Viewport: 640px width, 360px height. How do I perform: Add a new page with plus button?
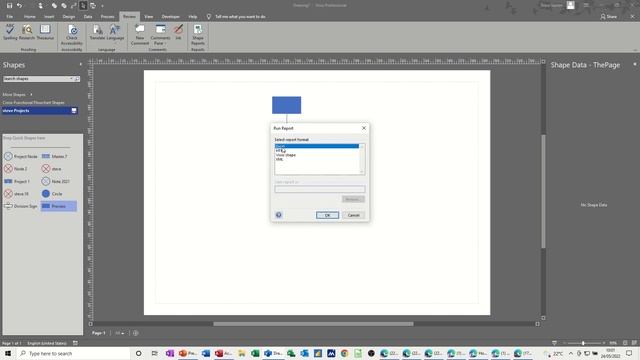[x=136, y=333]
